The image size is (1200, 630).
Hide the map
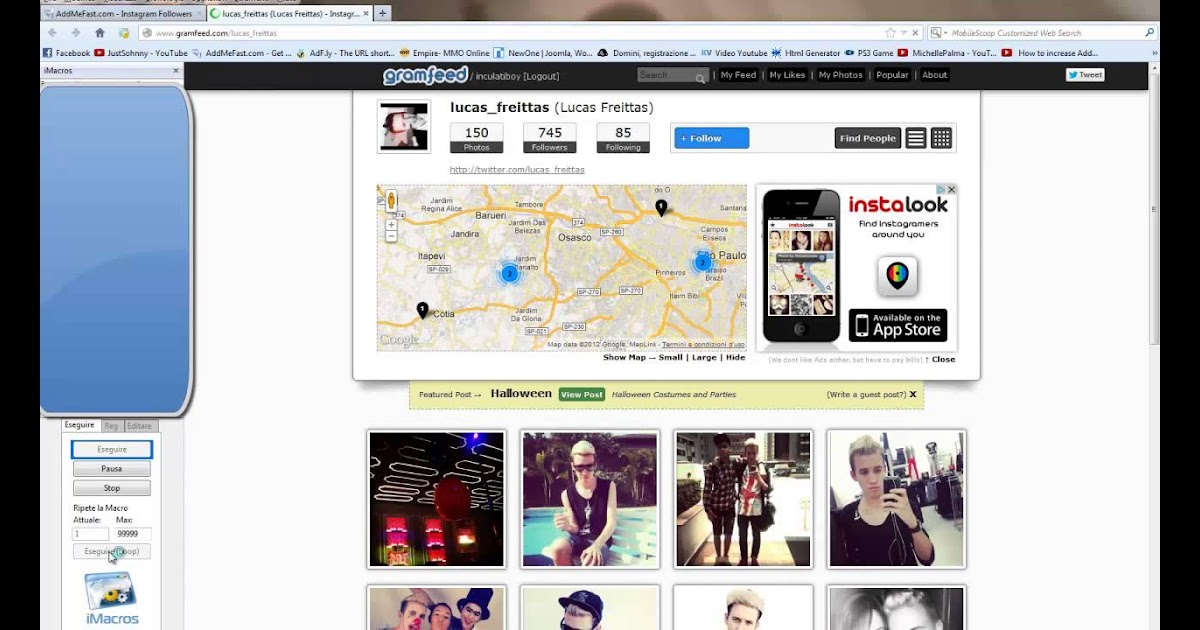tap(736, 358)
